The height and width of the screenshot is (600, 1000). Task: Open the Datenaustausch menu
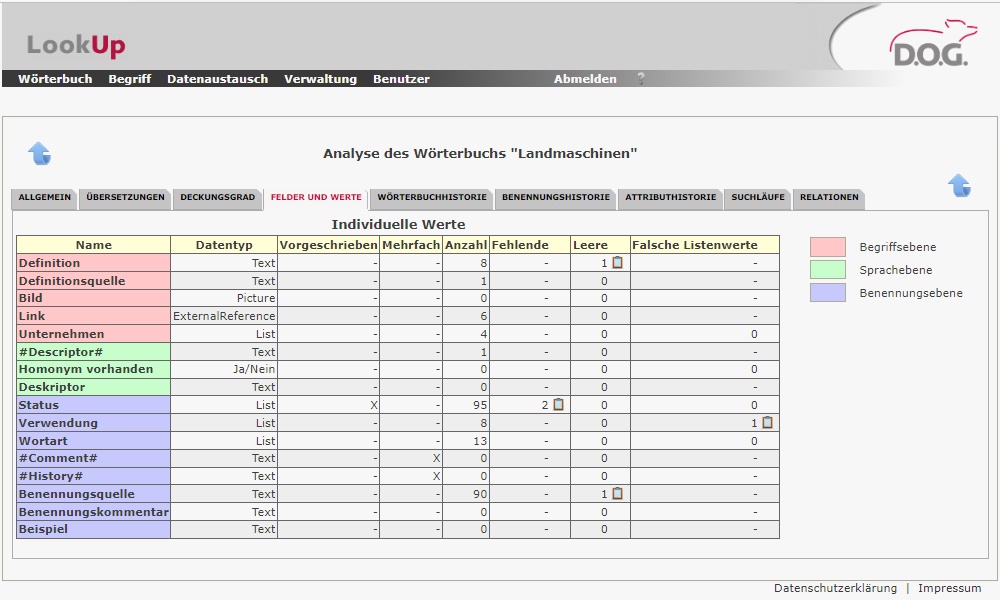217,79
